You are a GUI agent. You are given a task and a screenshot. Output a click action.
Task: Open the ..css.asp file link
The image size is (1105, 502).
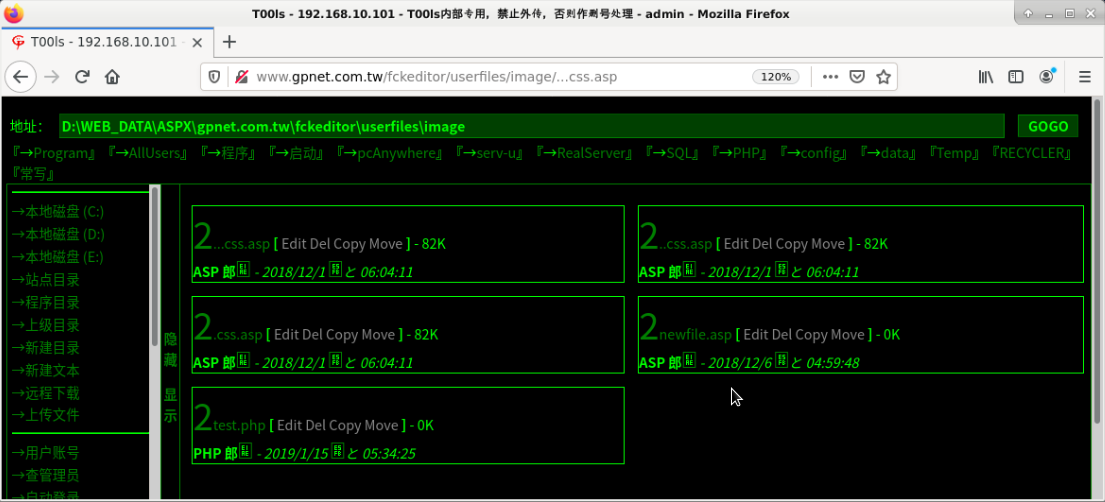[686, 244]
